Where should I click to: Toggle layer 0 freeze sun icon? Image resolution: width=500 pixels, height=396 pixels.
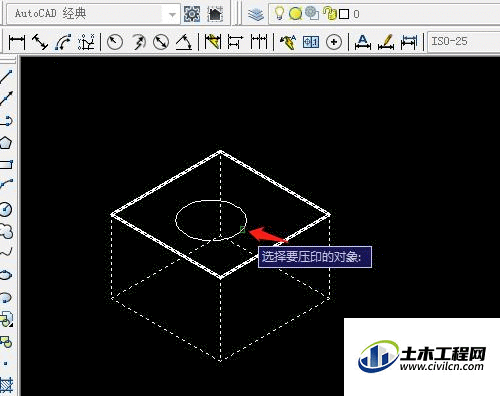pyautogui.click(x=295, y=13)
